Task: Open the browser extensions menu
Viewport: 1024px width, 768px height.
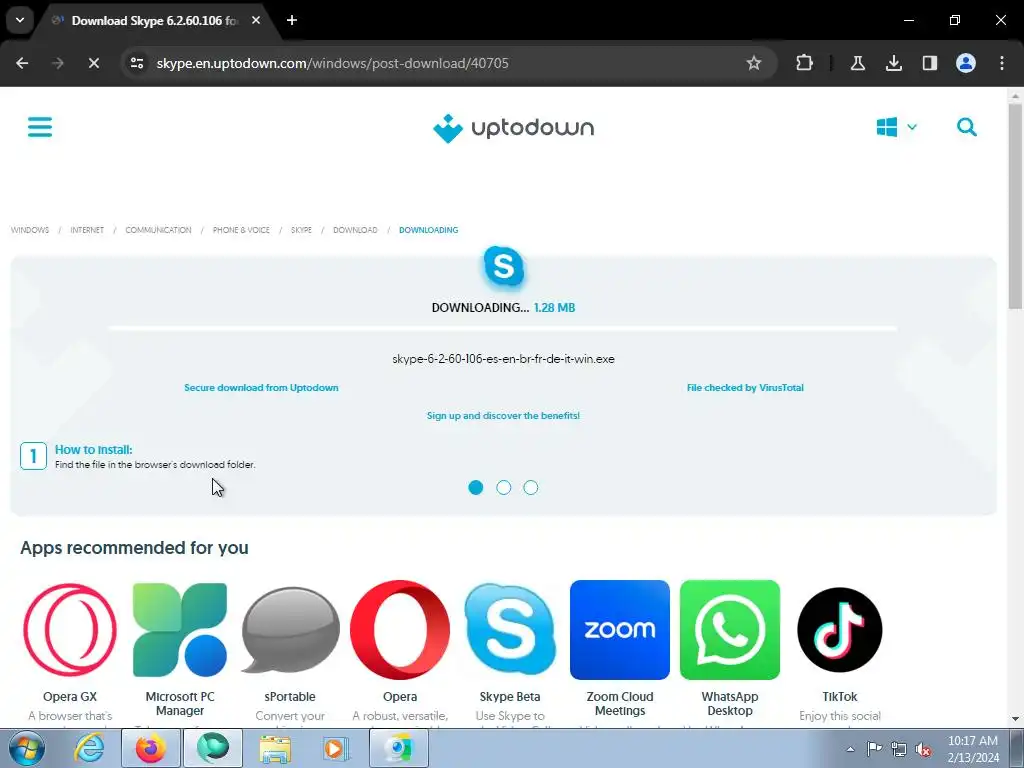Action: pyautogui.click(x=804, y=63)
